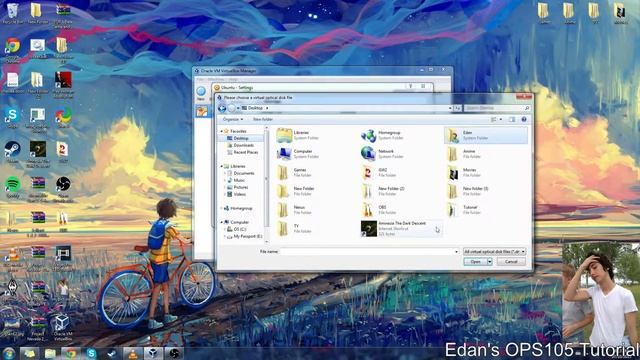Click the arrow beside the Open button
Viewport: 640px width, 360px height.
[x=490, y=262]
